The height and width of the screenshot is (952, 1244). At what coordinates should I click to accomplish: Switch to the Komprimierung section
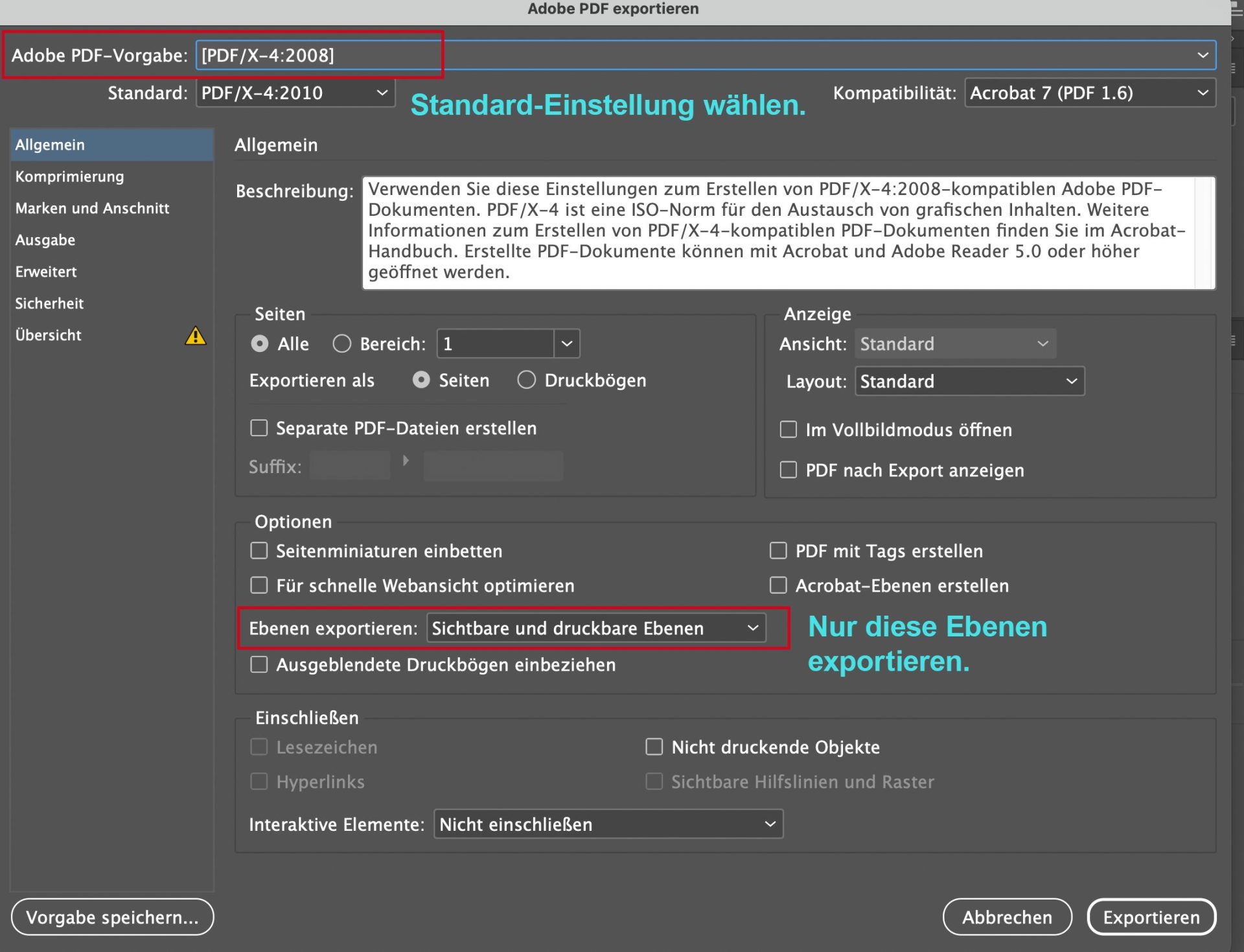[x=111, y=176]
